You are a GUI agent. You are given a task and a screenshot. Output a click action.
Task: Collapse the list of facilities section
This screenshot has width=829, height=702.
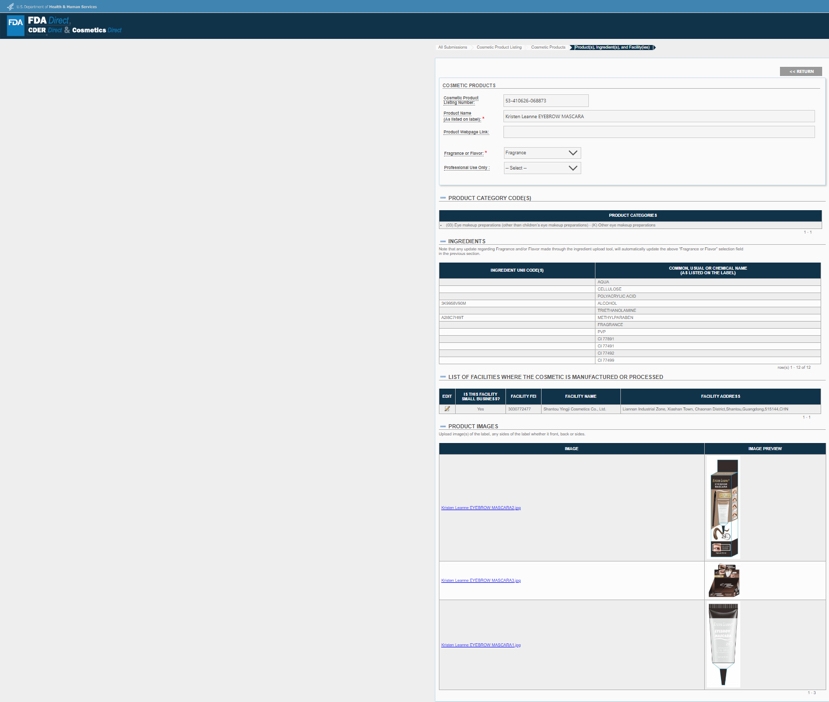point(443,377)
